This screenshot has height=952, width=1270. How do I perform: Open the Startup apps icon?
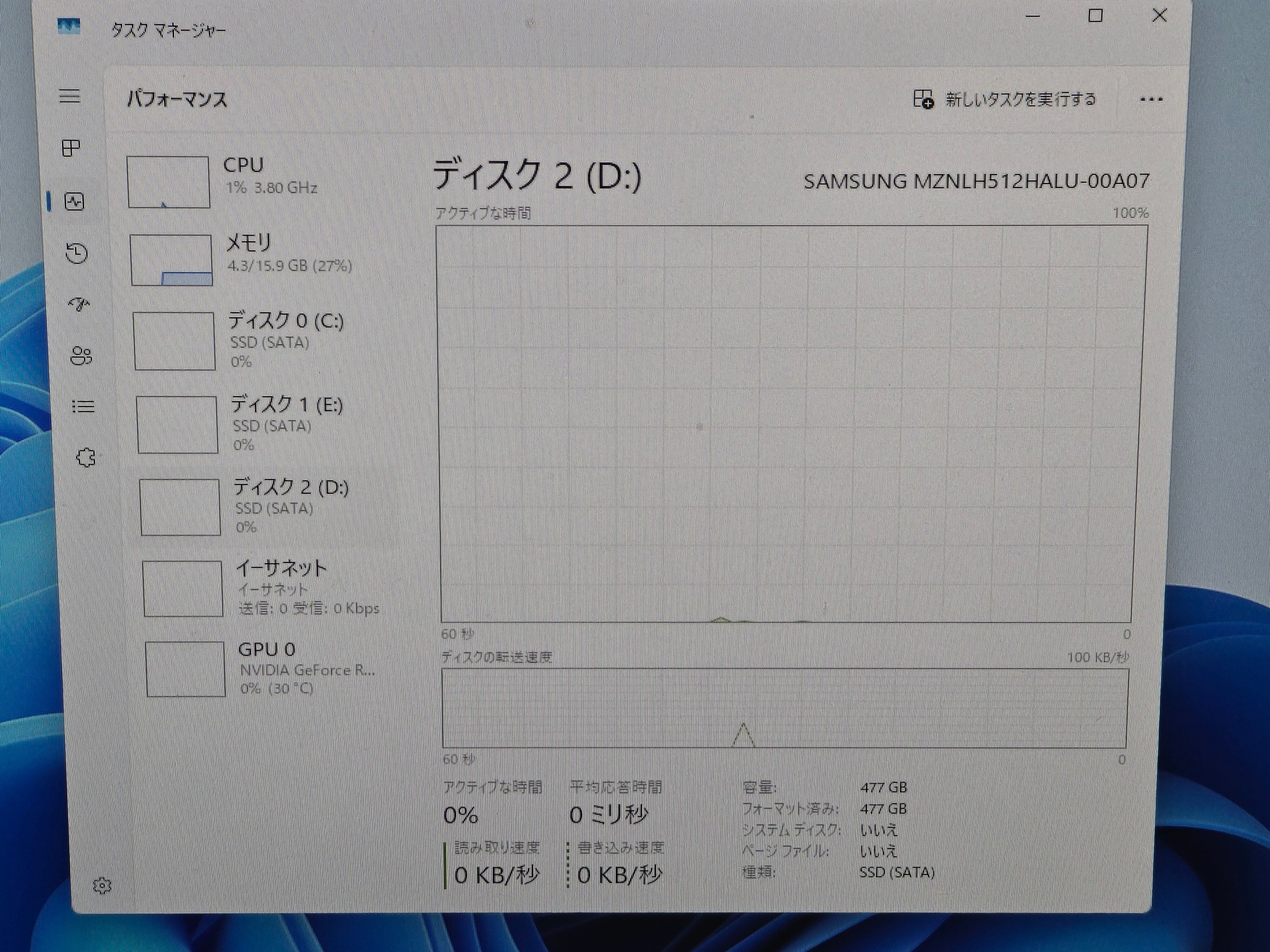click(x=79, y=304)
